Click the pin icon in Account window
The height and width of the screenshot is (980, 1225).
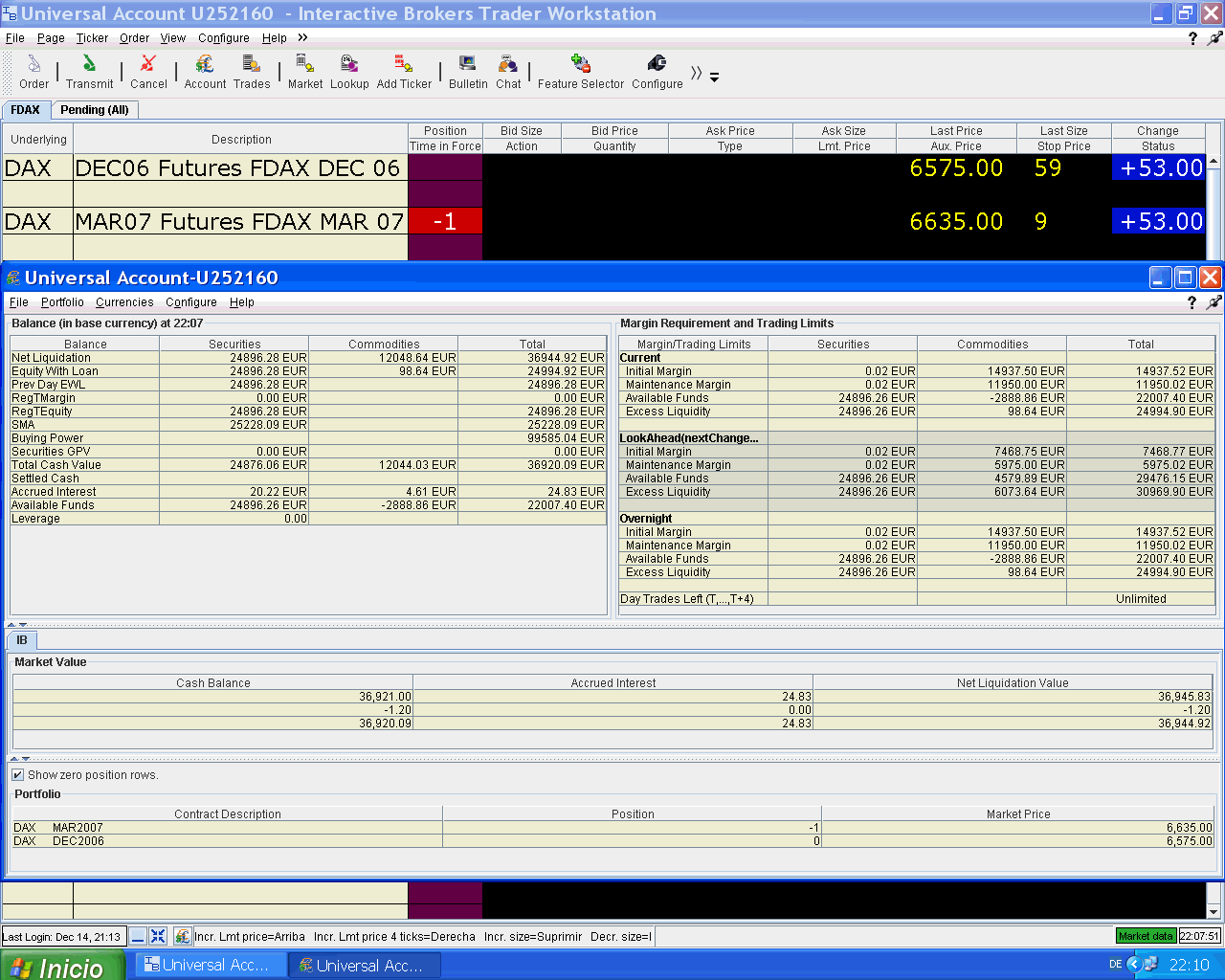click(x=1214, y=302)
